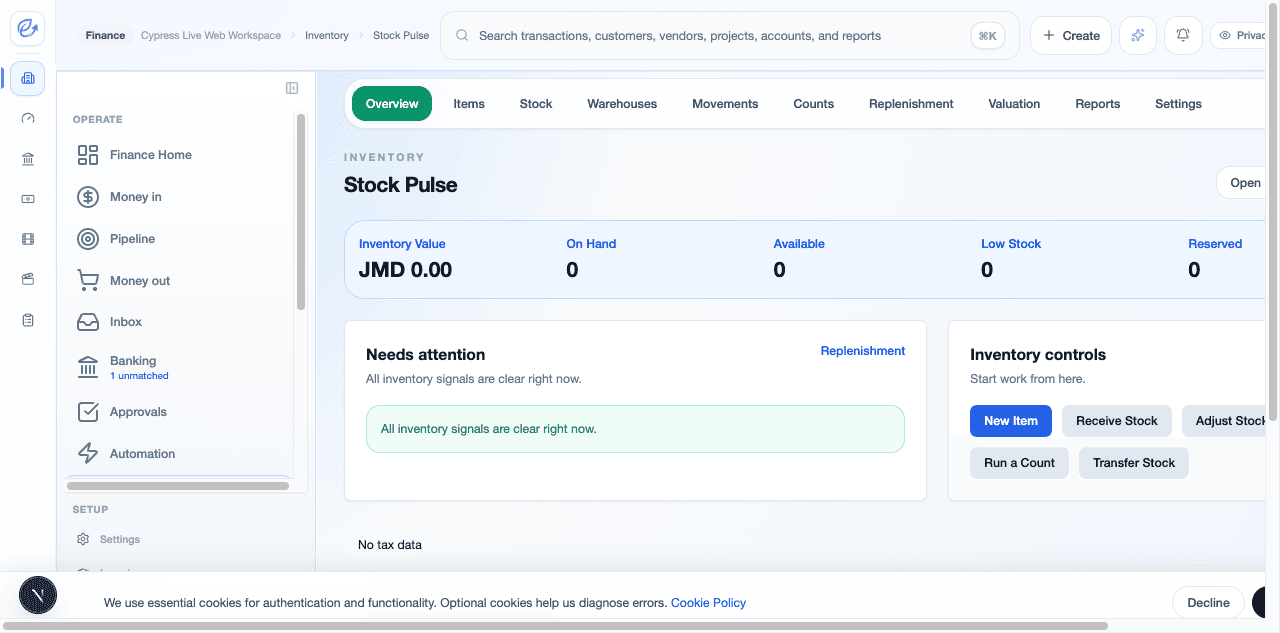Open the bank columns rail icon
This screenshot has height=633, width=1280.
tap(28, 159)
